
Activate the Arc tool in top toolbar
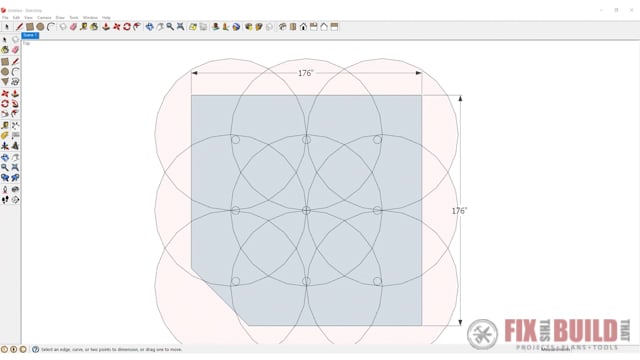[51, 27]
